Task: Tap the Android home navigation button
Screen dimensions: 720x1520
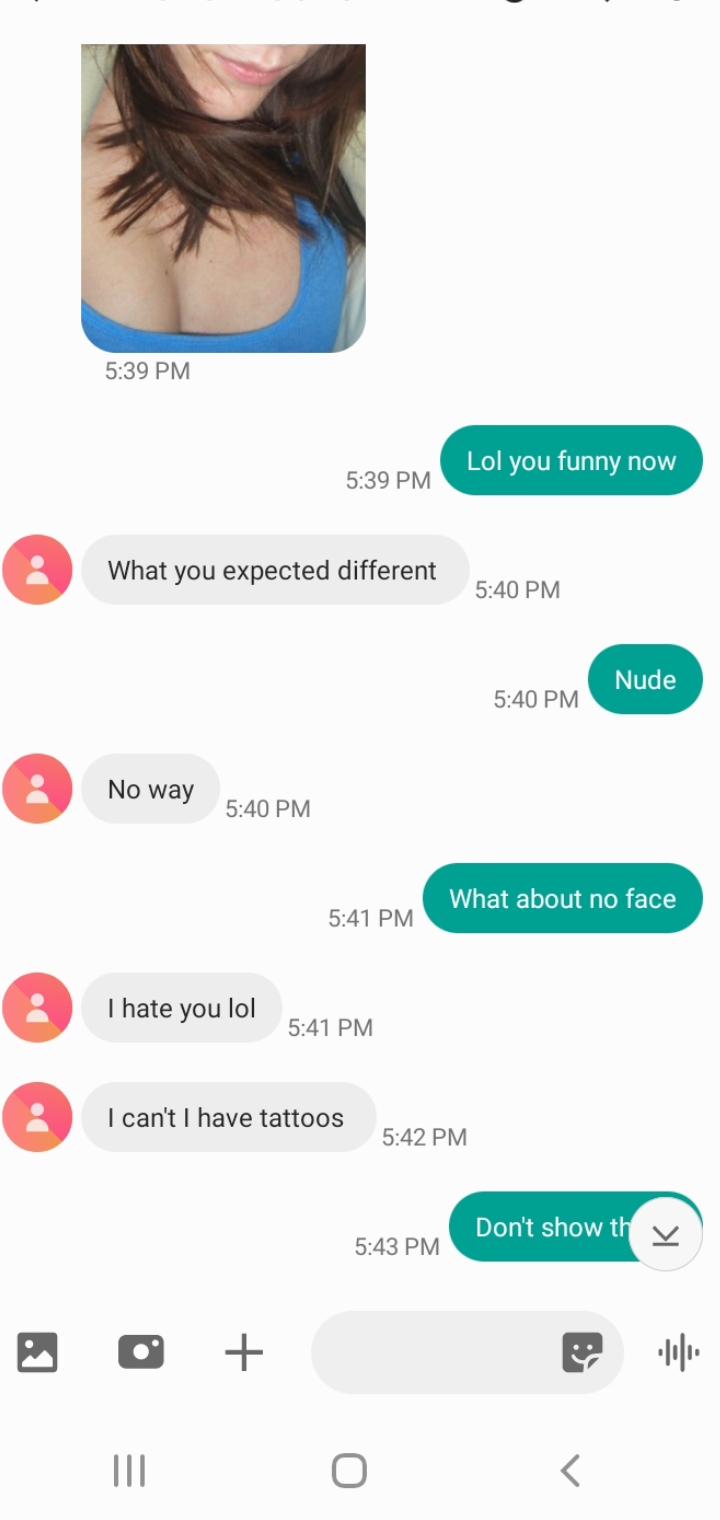Action: [349, 1471]
